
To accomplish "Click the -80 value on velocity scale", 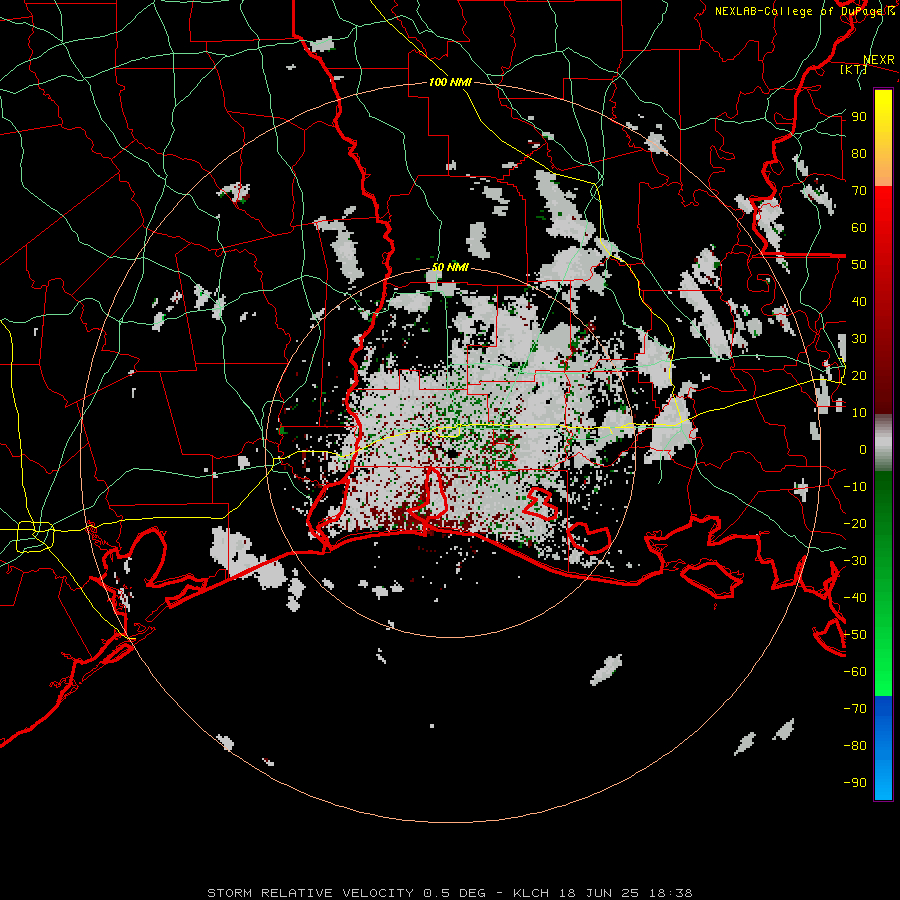I will click(x=855, y=746).
